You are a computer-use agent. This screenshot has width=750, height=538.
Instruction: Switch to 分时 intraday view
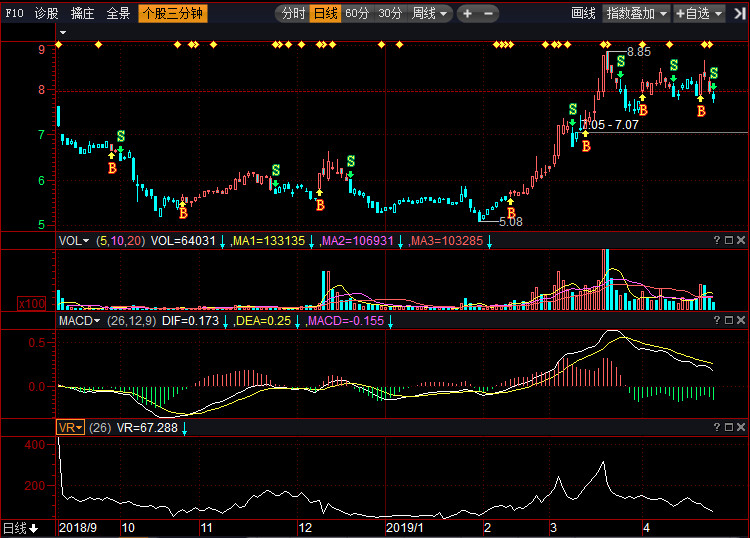[293, 13]
